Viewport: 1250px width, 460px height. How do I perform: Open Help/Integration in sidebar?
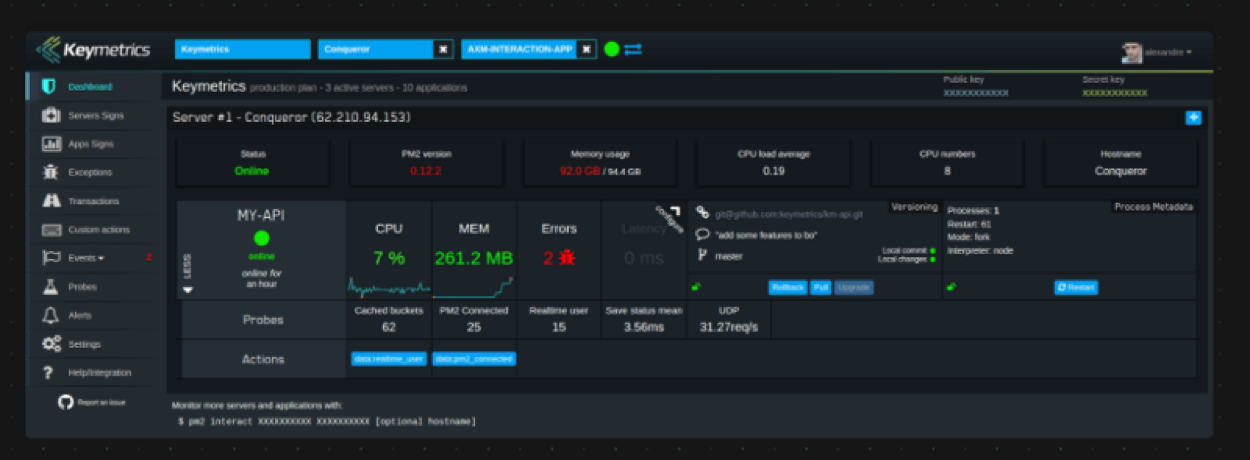93,372
